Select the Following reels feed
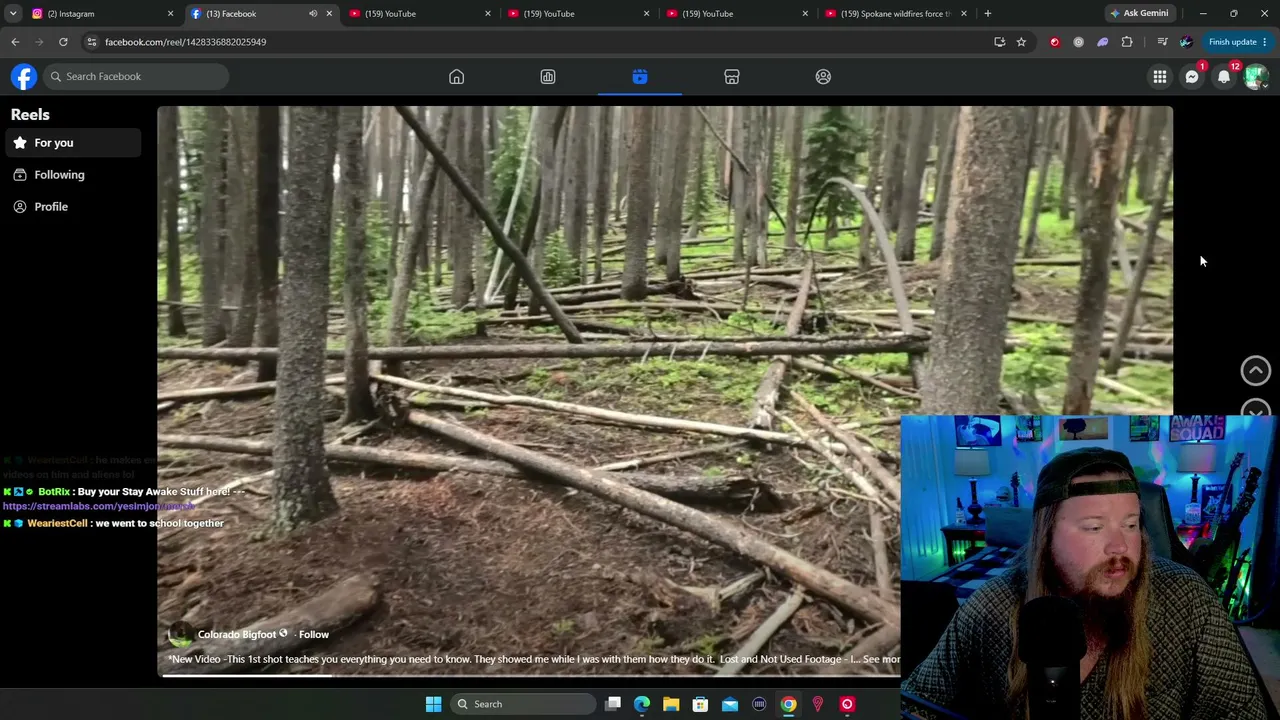The height and width of the screenshot is (720, 1280). coord(72,175)
